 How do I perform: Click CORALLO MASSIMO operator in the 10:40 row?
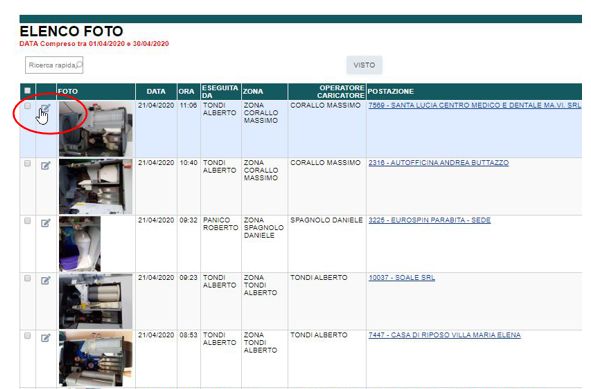(x=325, y=163)
